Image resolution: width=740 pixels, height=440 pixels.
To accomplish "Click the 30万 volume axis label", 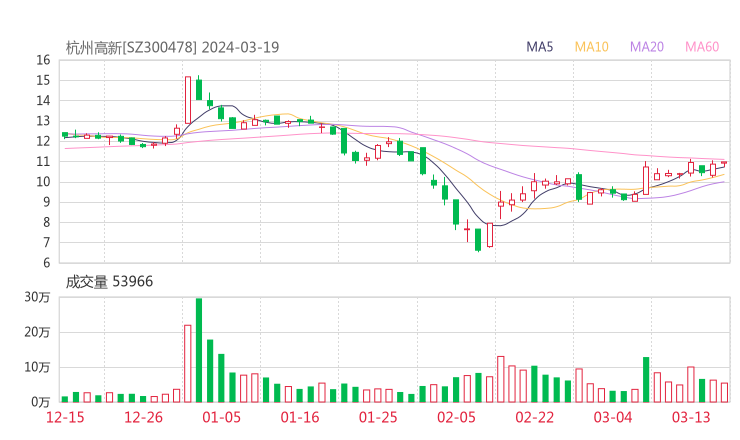I will click(x=37, y=297).
